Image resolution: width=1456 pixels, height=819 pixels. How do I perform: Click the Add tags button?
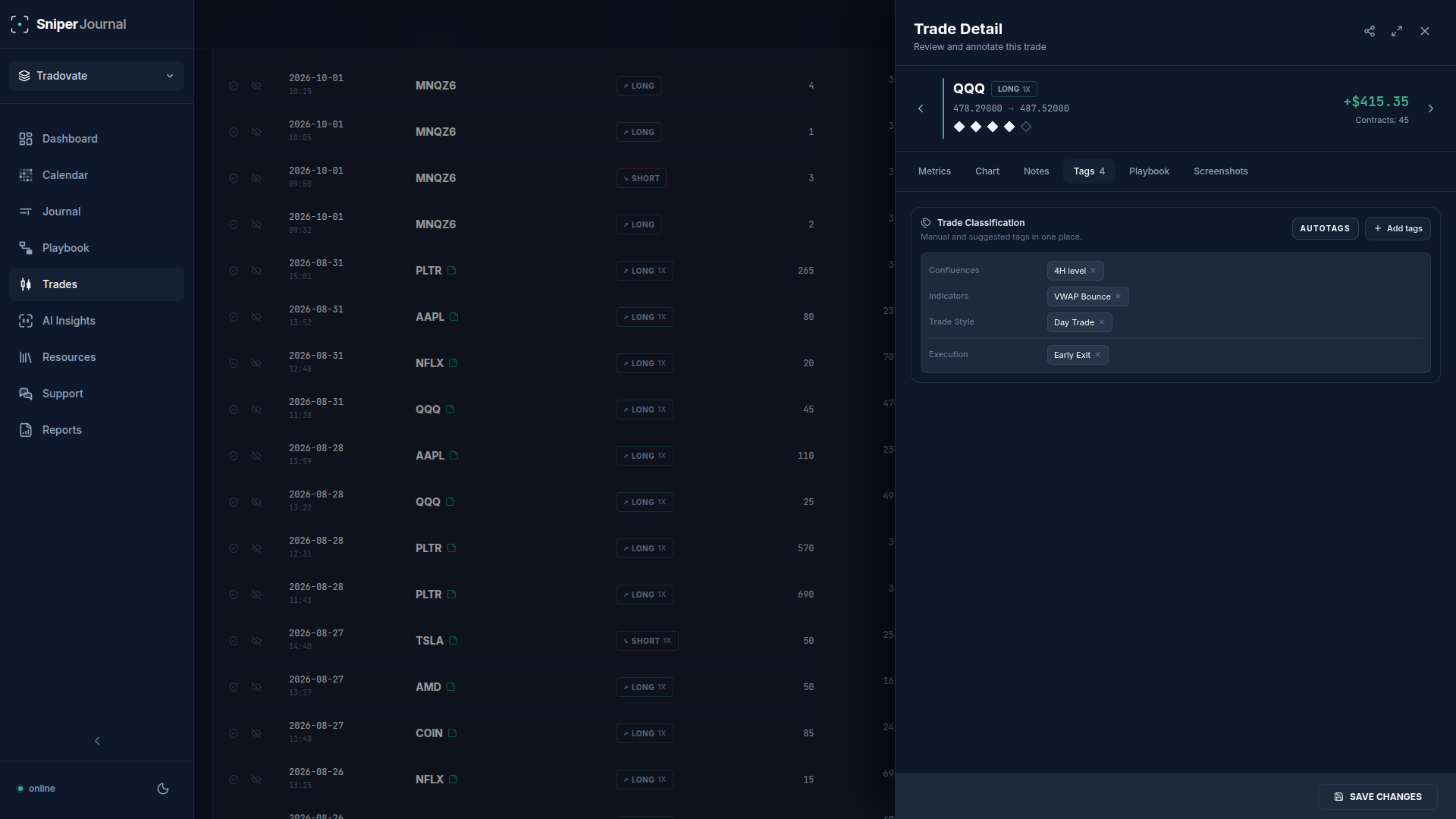point(1398,228)
